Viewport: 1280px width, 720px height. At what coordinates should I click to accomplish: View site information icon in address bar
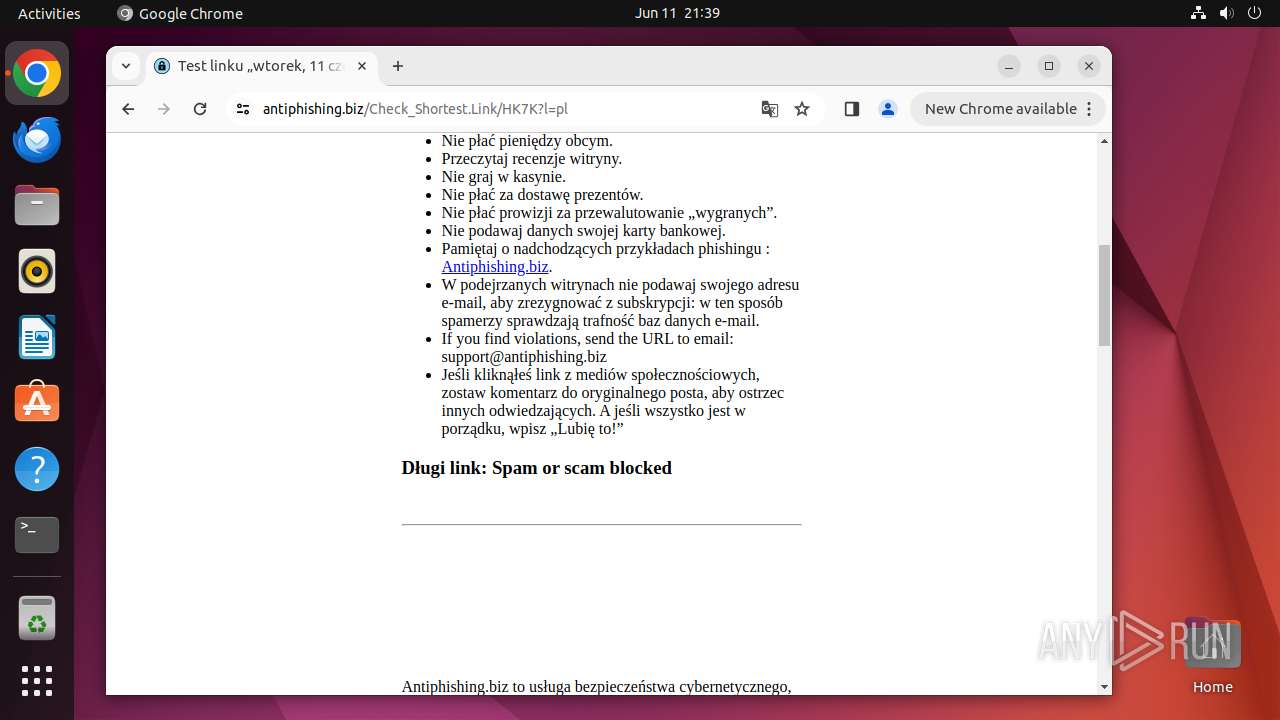click(242, 109)
